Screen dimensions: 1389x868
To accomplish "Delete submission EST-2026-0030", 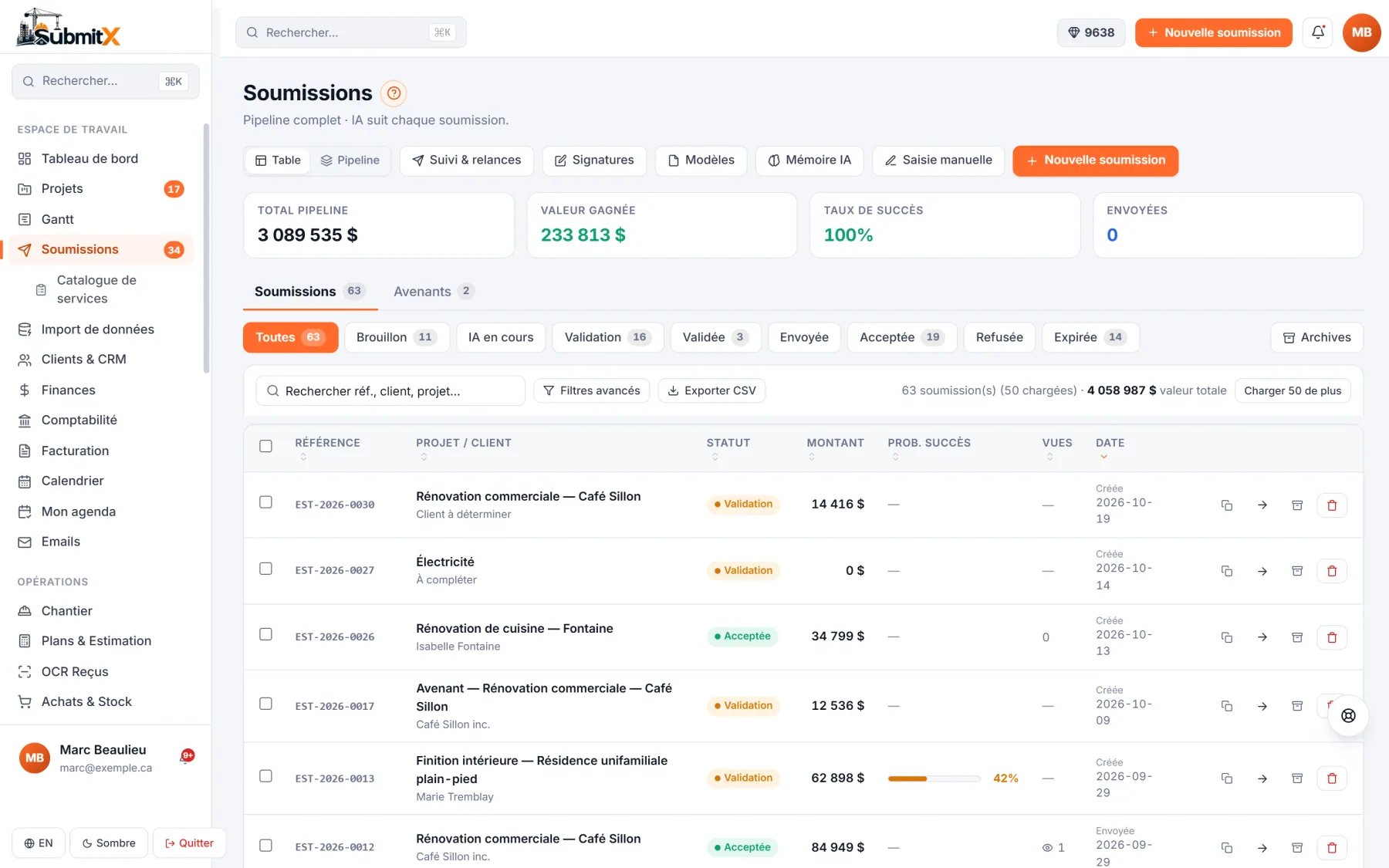I will click(1332, 505).
